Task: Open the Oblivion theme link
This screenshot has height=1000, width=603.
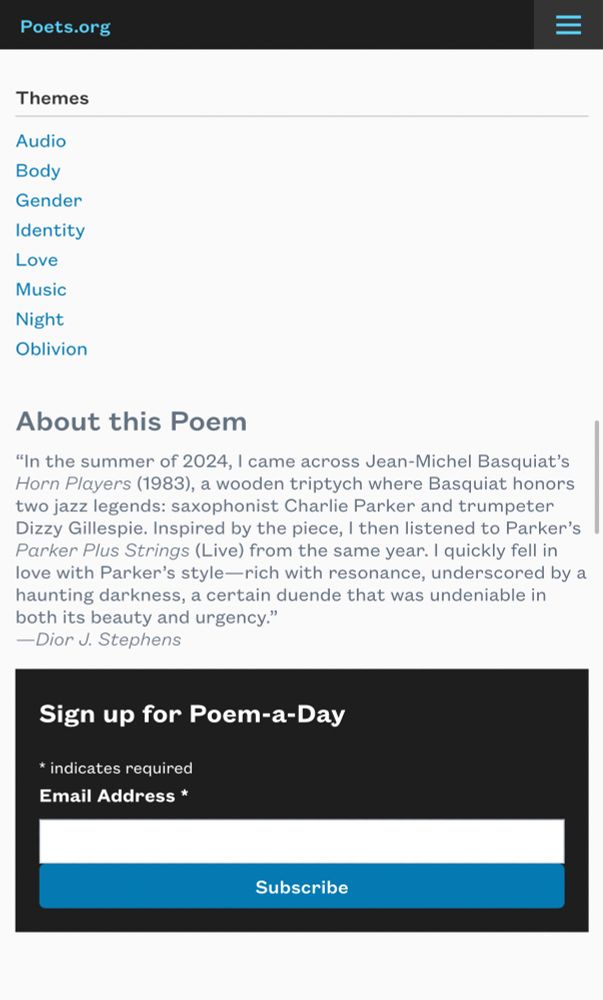Action: [52, 349]
